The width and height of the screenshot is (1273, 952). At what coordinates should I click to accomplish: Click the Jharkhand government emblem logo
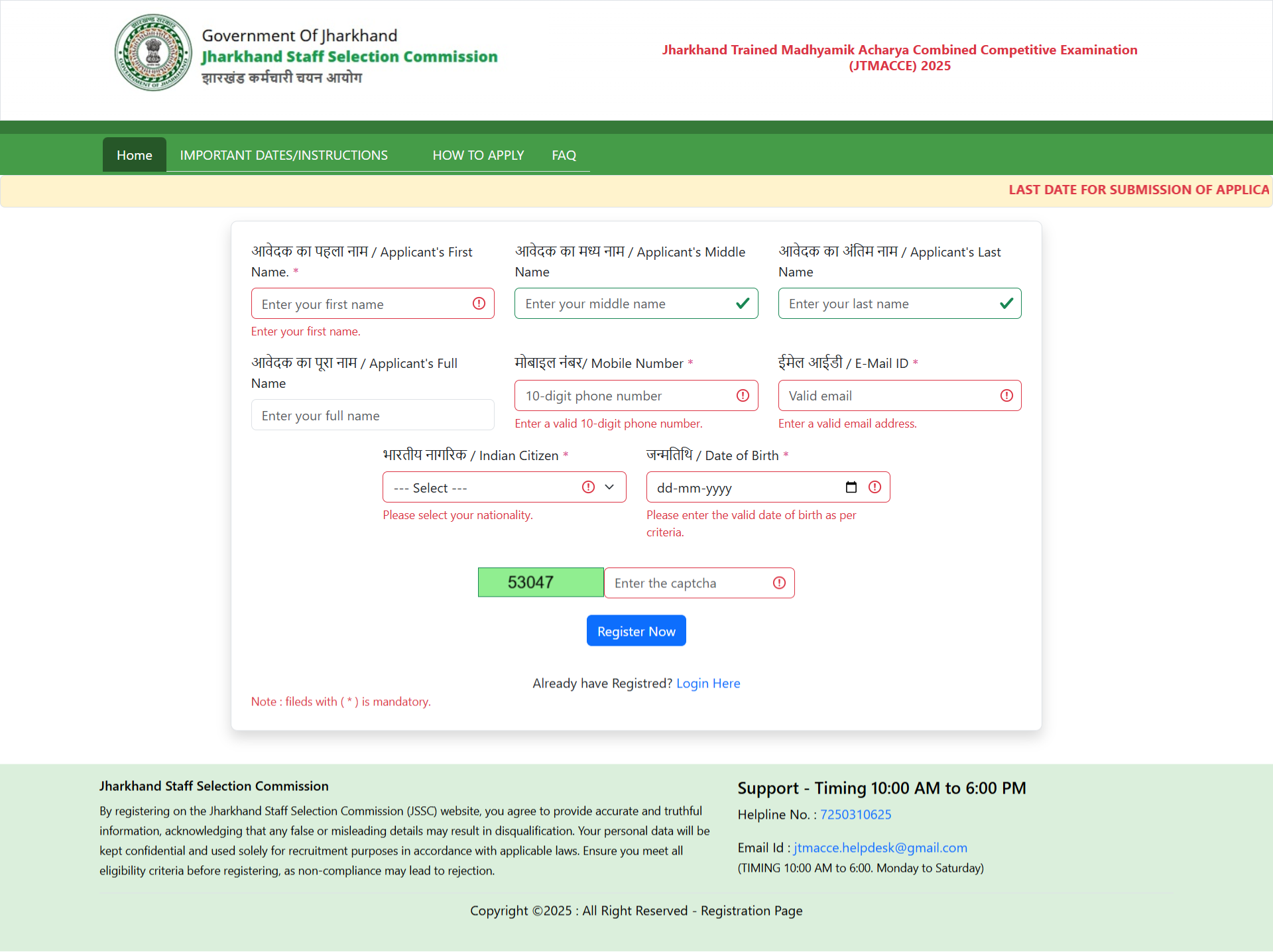coord(153,53)
